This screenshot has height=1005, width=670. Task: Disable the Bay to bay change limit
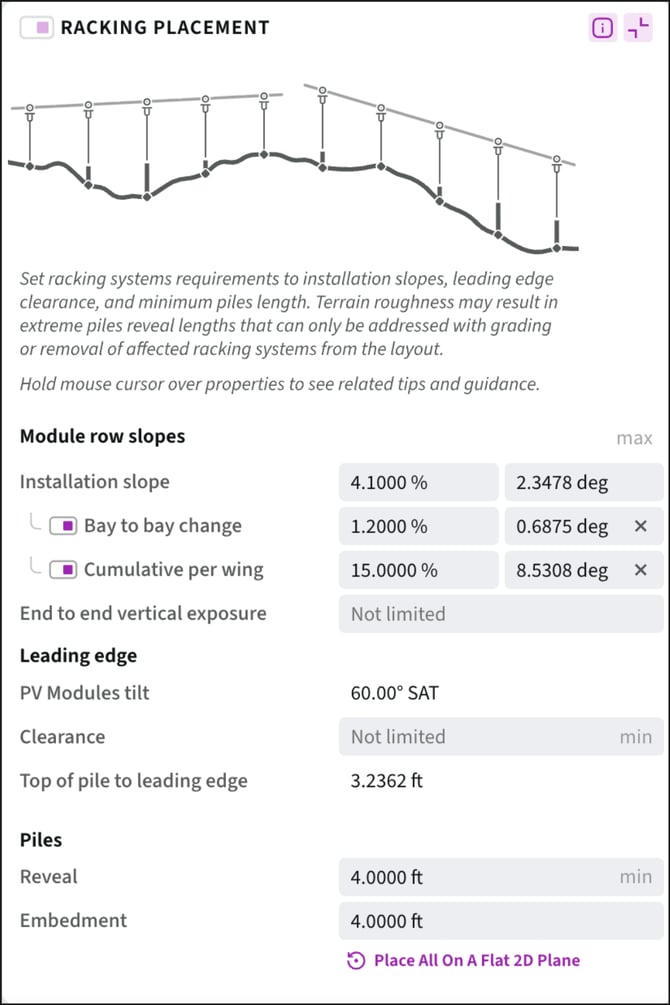[66, 526]
